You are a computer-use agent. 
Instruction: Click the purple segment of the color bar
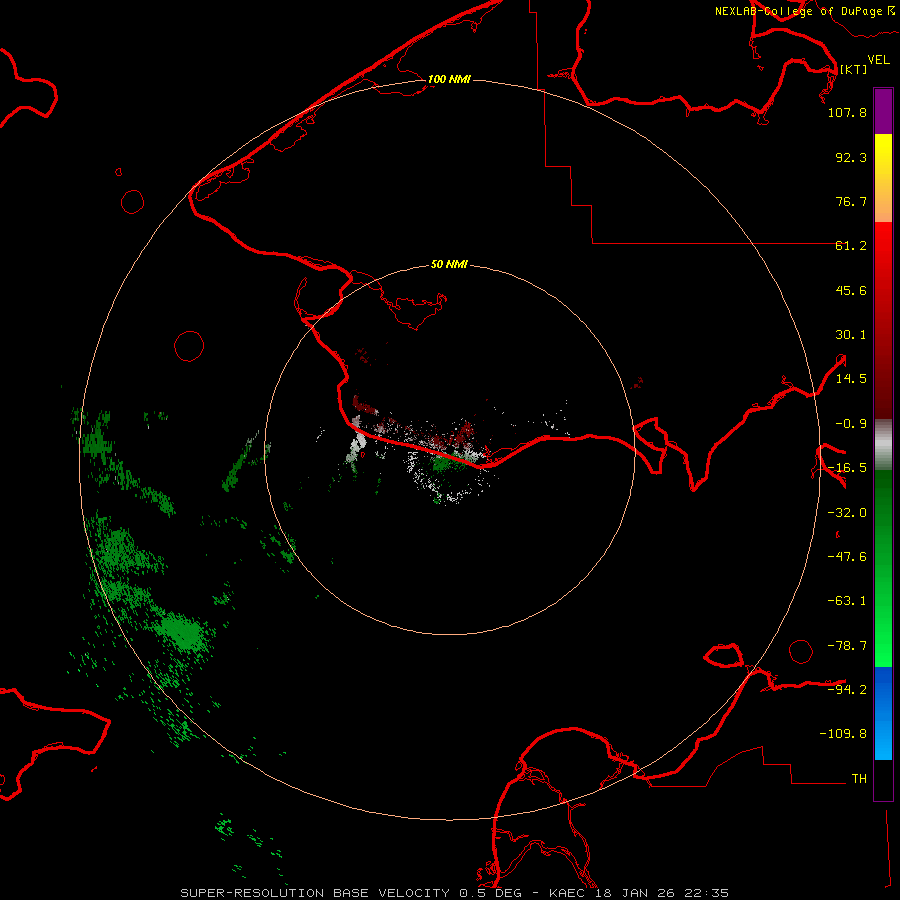[x=883, y=111]
